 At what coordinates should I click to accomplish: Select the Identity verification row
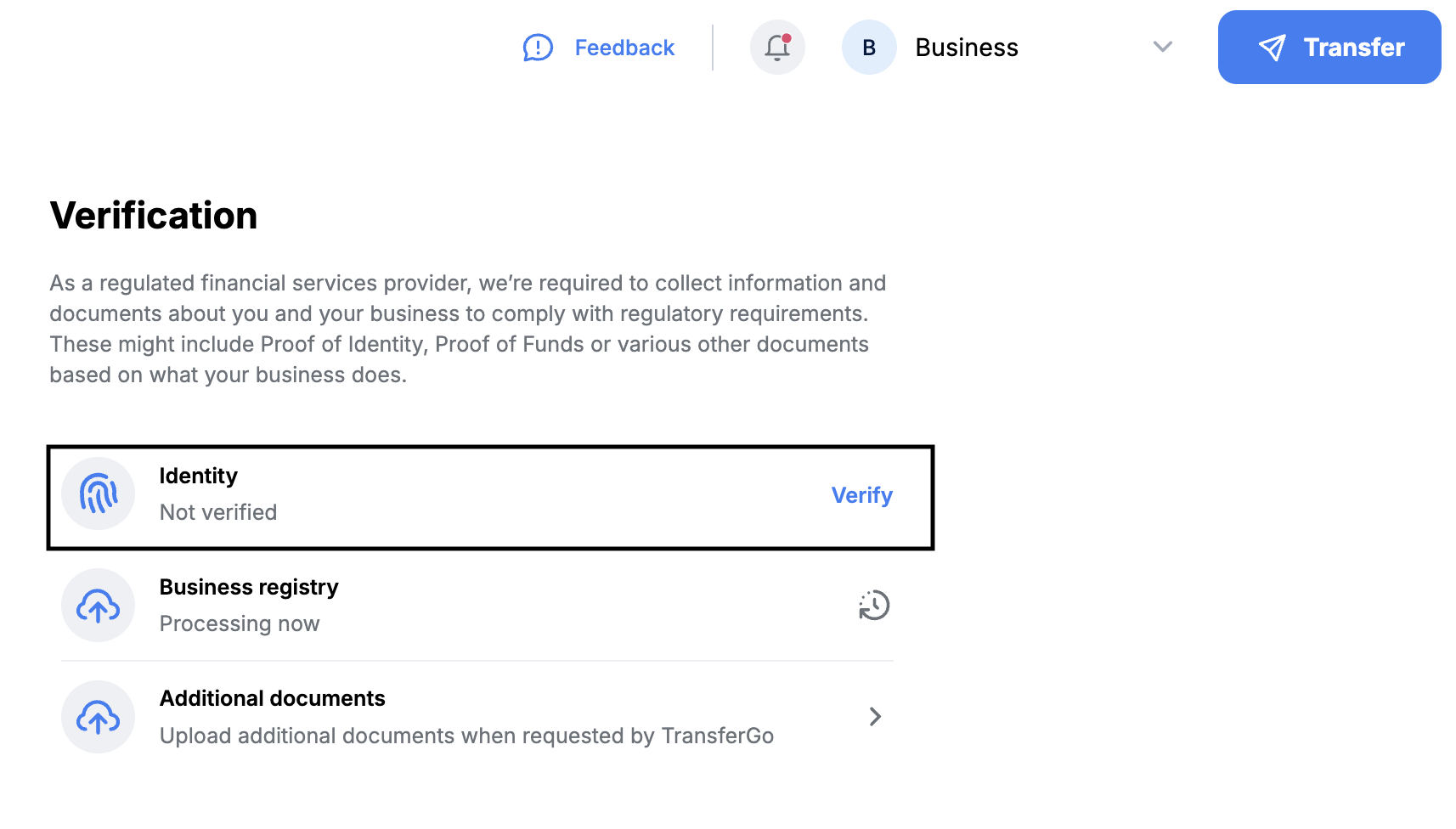490,498
